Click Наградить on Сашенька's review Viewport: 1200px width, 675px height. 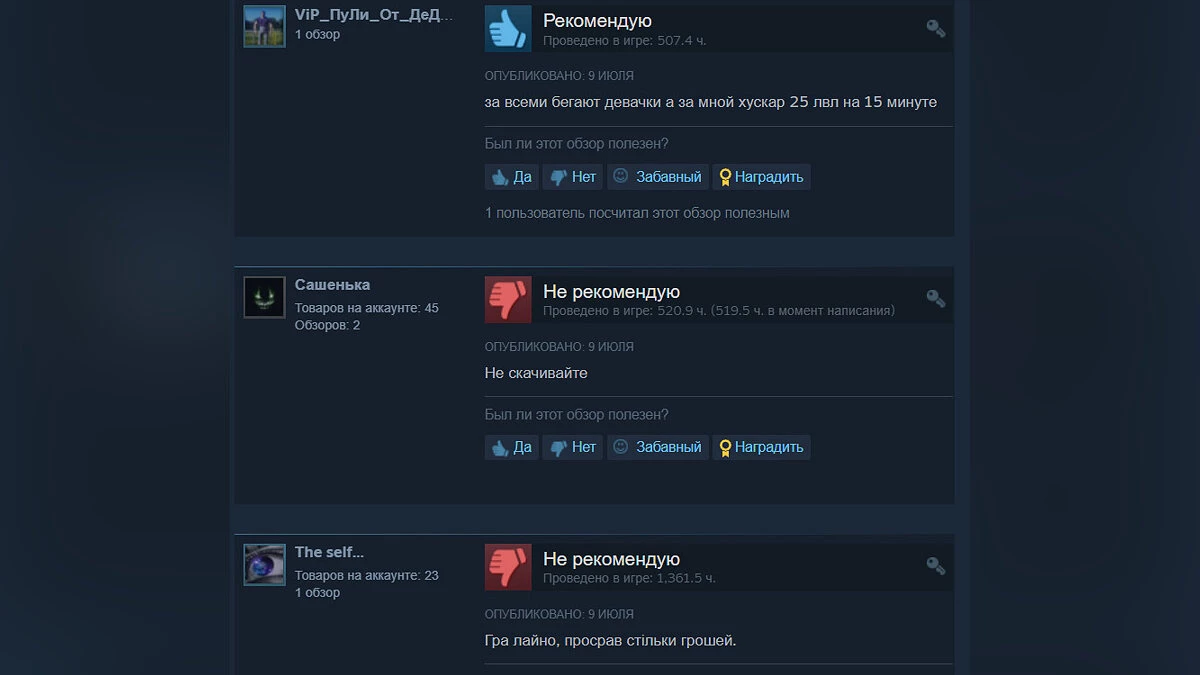(762, 447)
